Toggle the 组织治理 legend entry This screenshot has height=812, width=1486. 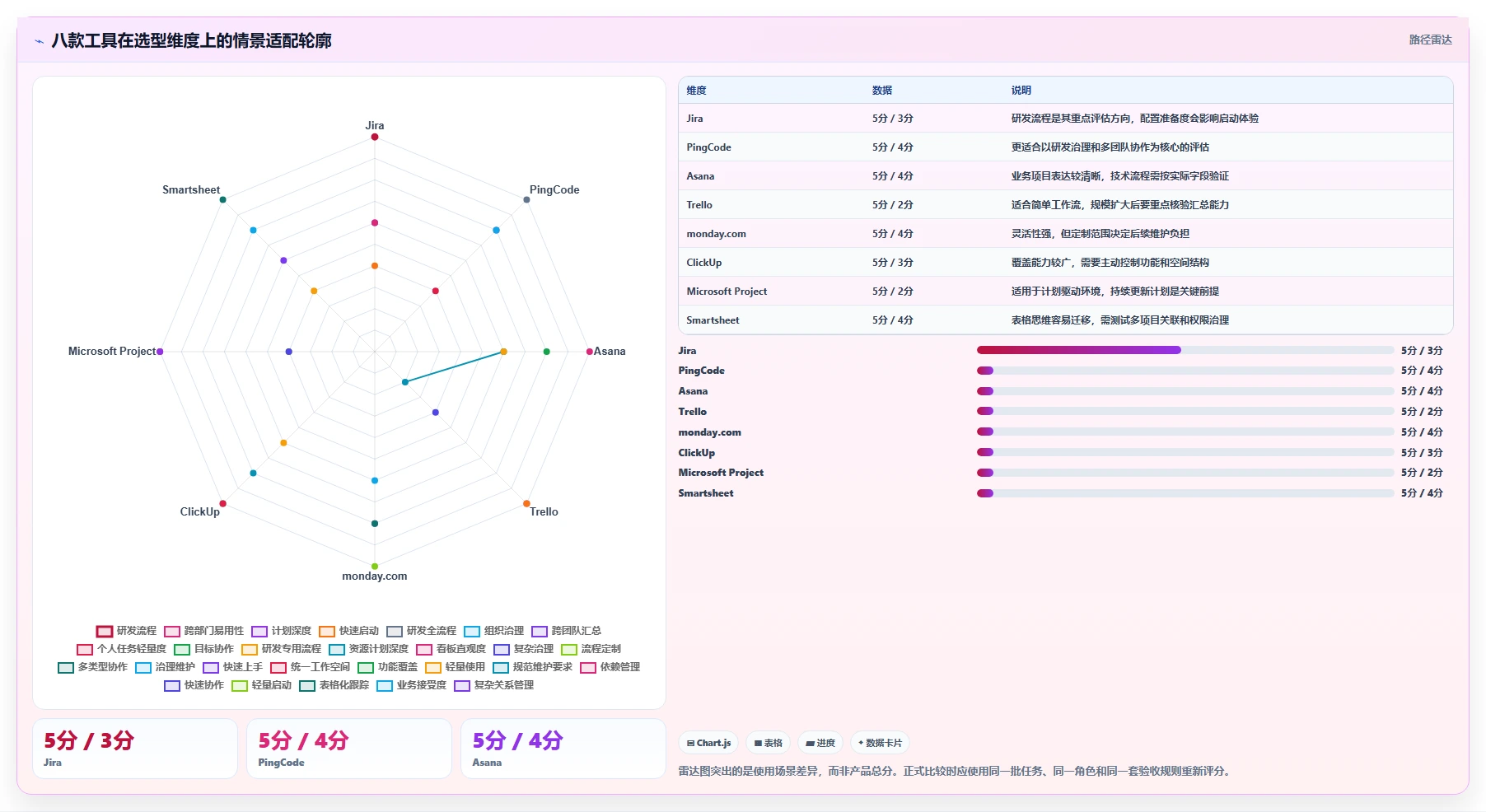click(x=493, y=631)
